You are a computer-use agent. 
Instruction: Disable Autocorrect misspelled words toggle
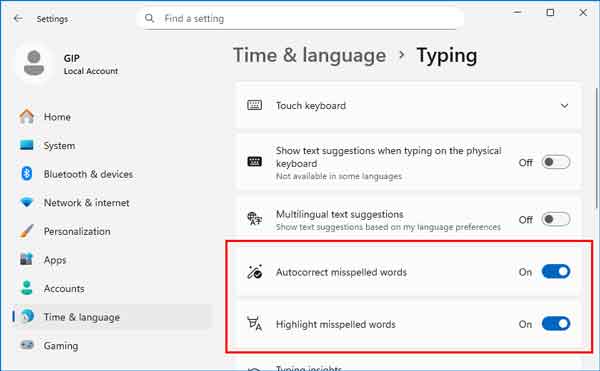[556, 272]
